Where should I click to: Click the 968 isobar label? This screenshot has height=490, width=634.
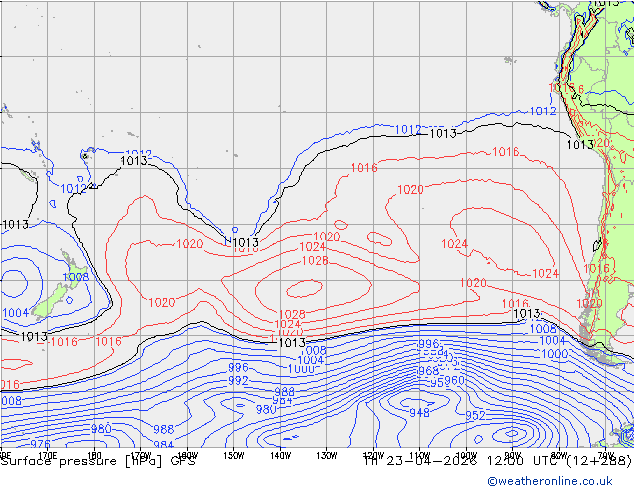pos(428,371)
